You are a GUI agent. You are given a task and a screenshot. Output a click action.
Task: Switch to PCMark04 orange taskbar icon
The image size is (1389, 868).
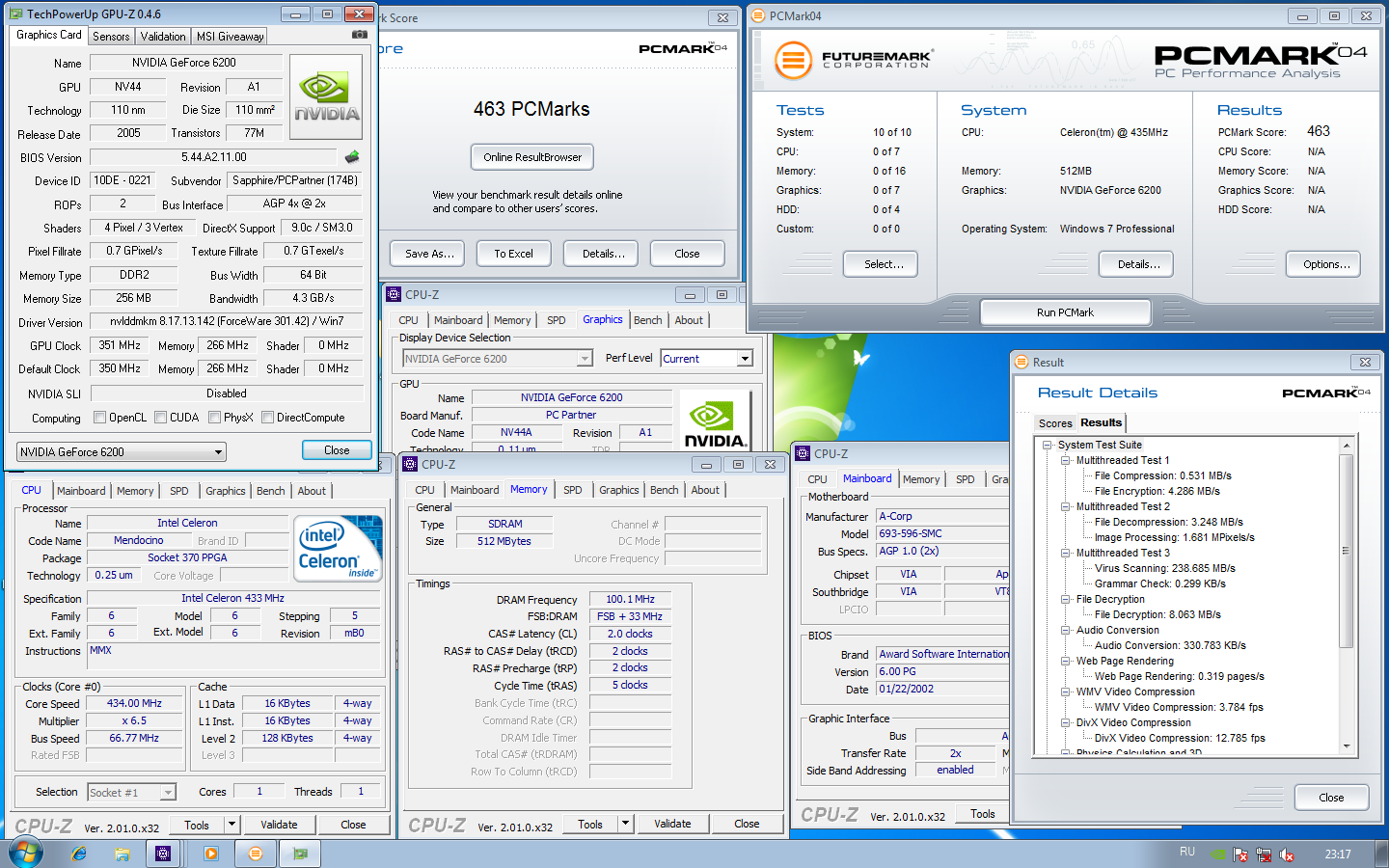pos(256,854)
